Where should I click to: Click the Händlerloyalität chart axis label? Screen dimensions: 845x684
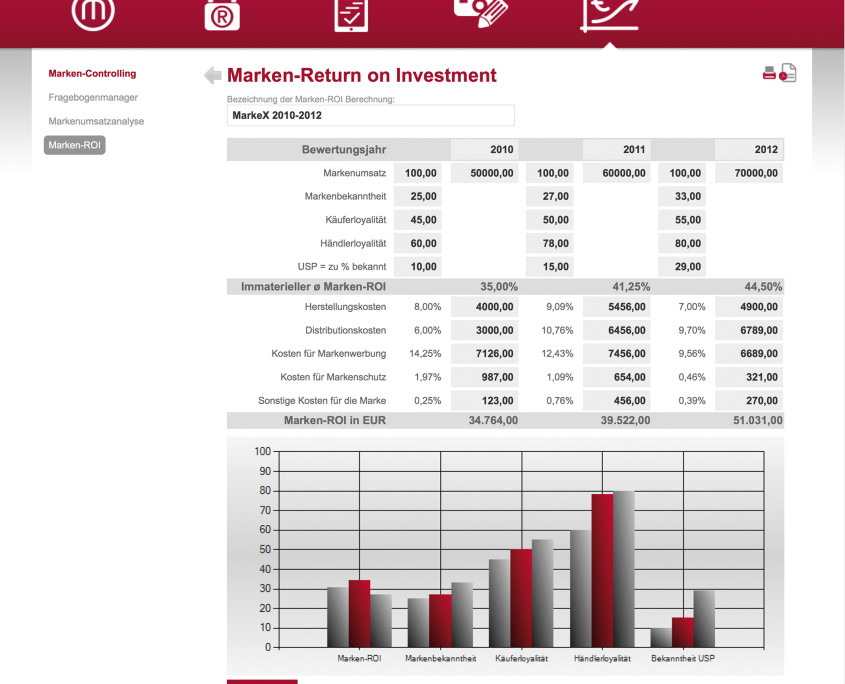tap(602, 659)
